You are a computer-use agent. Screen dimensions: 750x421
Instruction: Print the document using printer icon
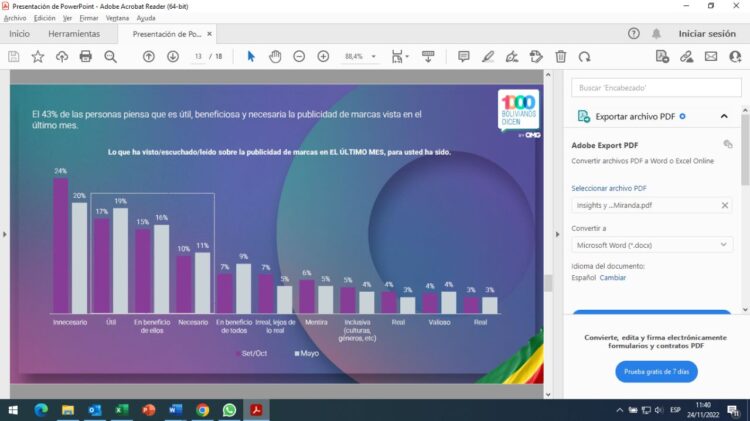86,56
